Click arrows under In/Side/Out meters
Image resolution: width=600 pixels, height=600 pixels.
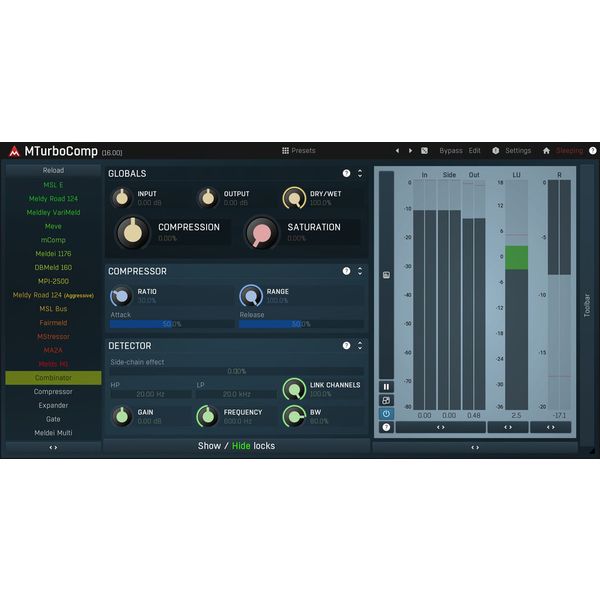[441, 427]
